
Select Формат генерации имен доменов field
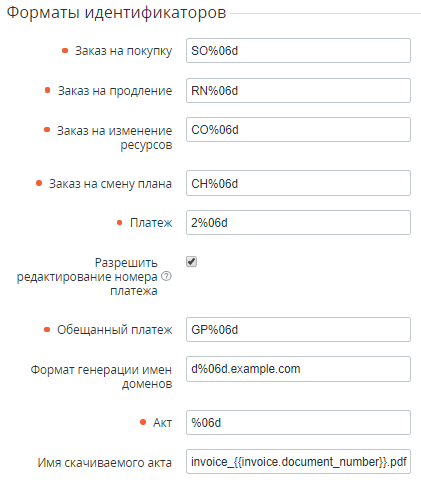(298, 369)
